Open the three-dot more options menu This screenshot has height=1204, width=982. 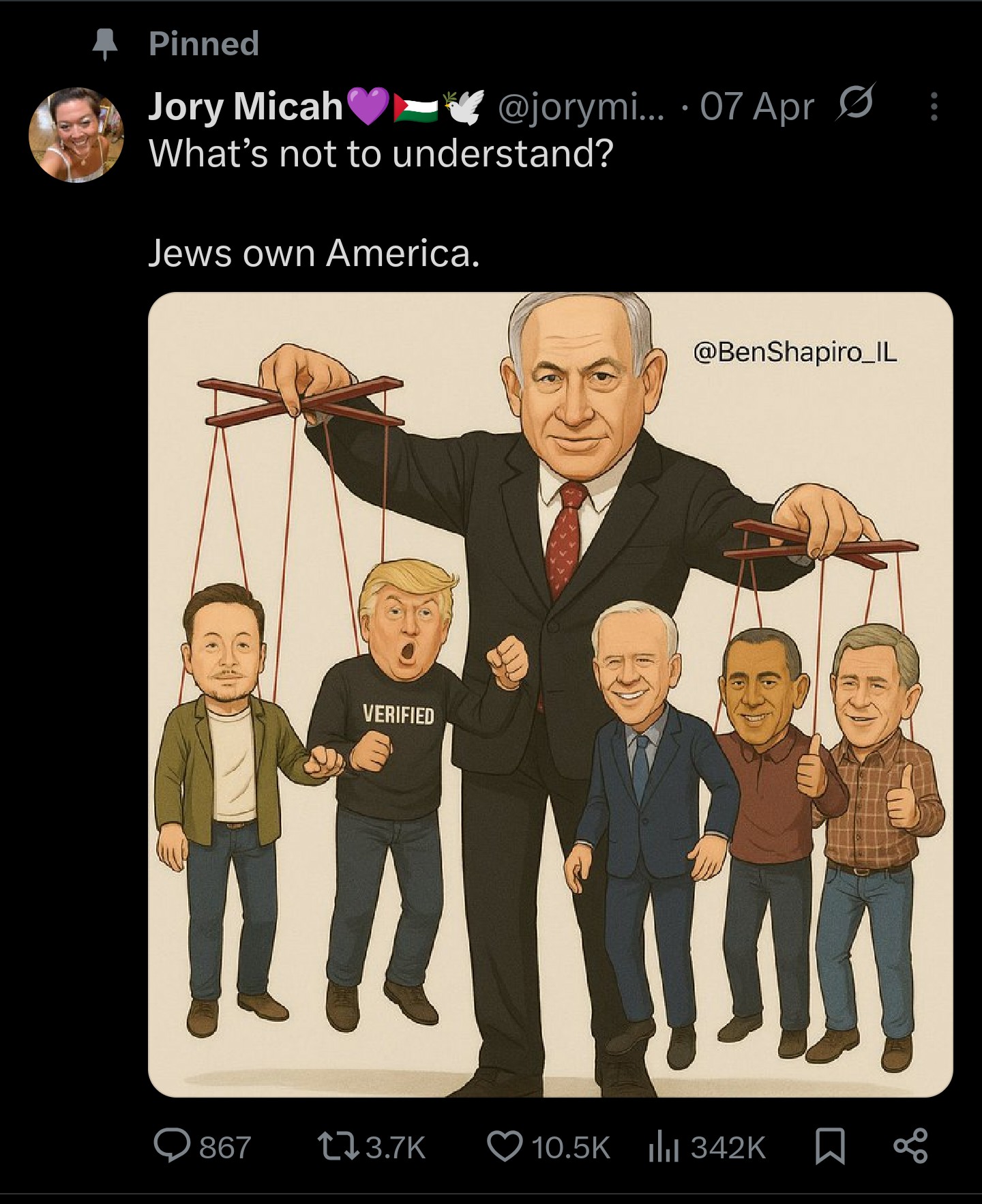coord(934,107)
